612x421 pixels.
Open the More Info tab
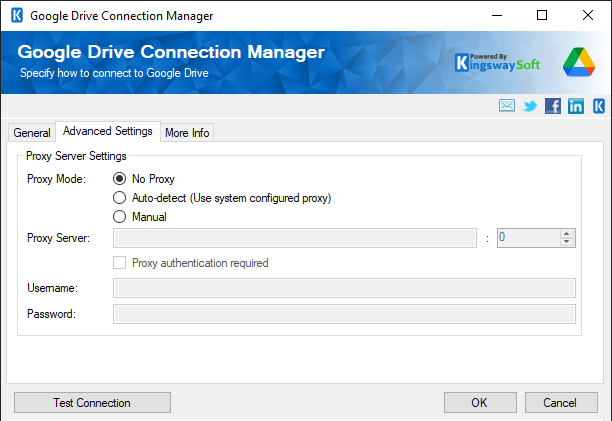pos(187,133)
